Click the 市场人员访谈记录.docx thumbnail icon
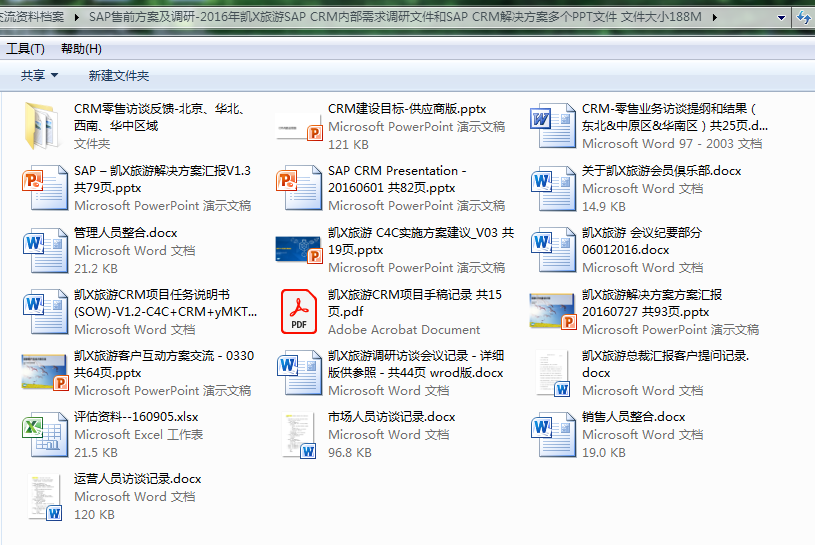 tap(299, 435)
